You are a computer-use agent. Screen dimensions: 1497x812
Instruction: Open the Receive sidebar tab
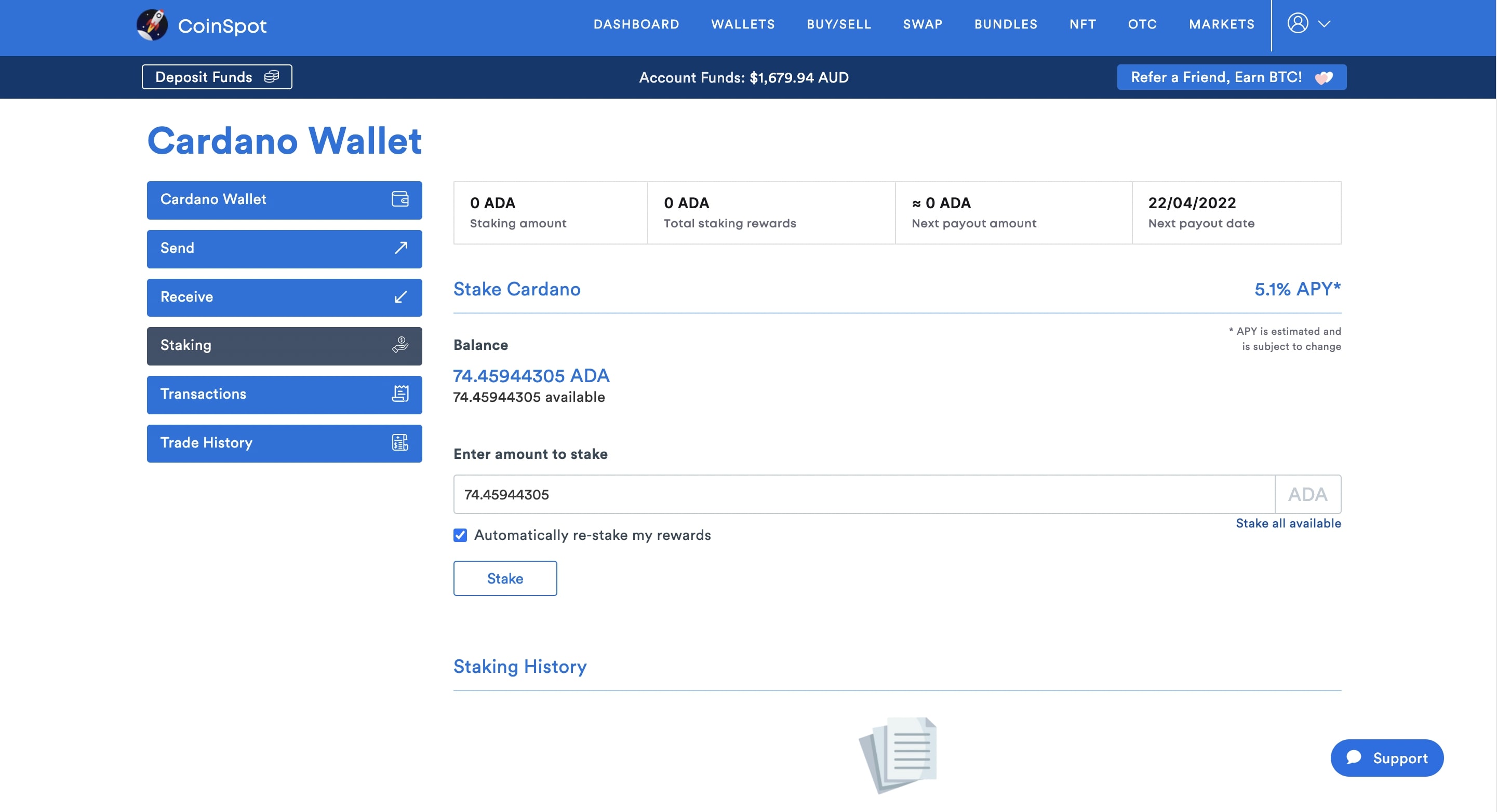click(x=284, y=298)
